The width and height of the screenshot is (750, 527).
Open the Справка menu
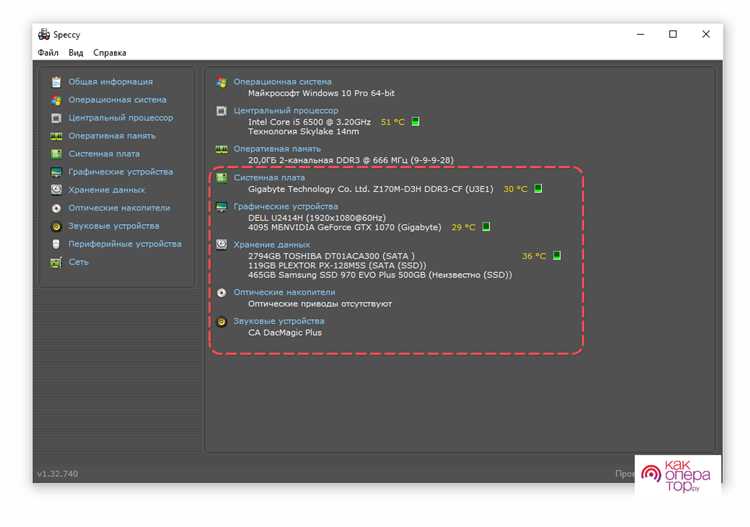click(x=110, y=53)
